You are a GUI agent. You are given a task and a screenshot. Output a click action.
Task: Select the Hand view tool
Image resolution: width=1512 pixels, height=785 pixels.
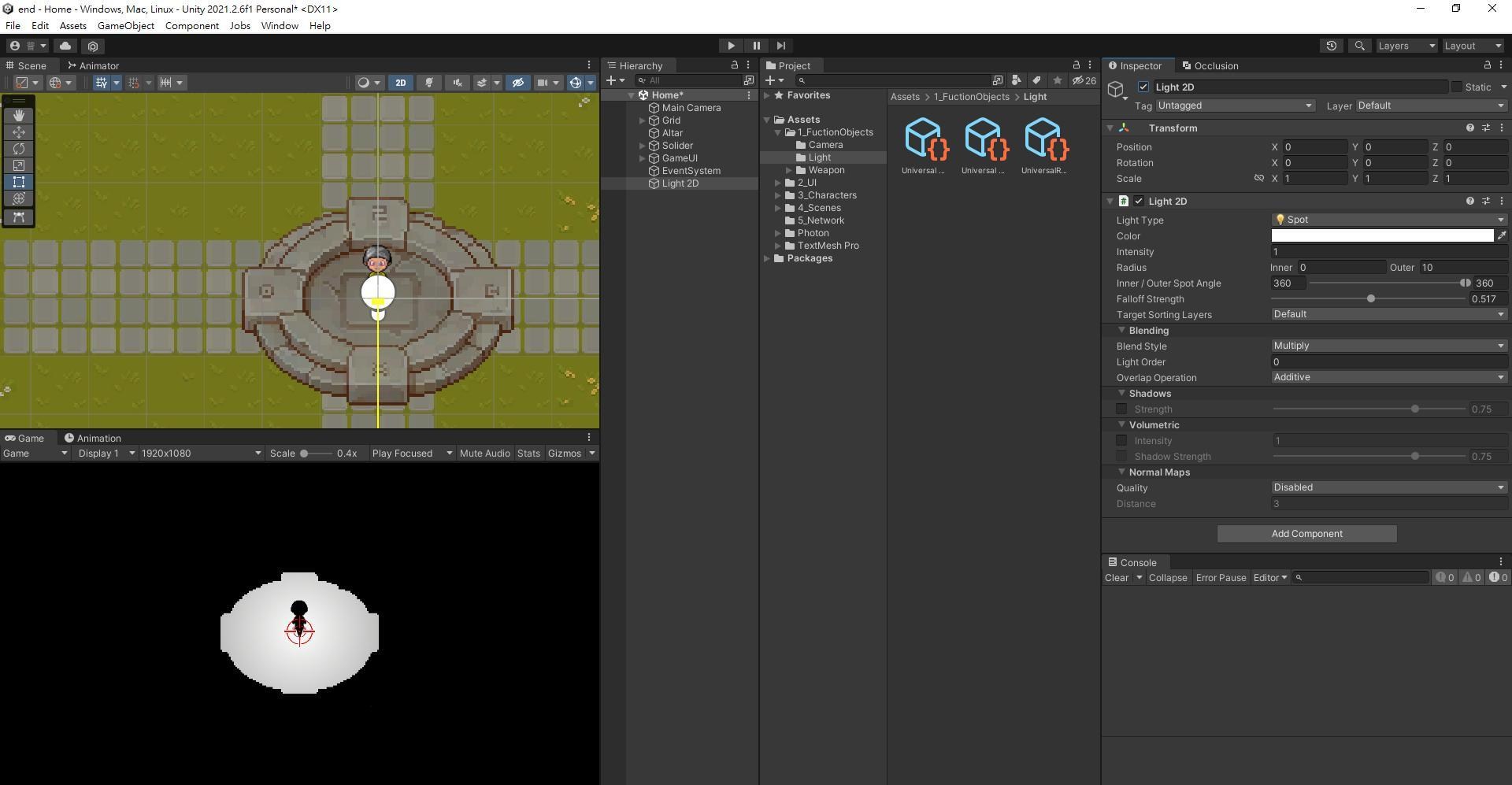[19, 115]
